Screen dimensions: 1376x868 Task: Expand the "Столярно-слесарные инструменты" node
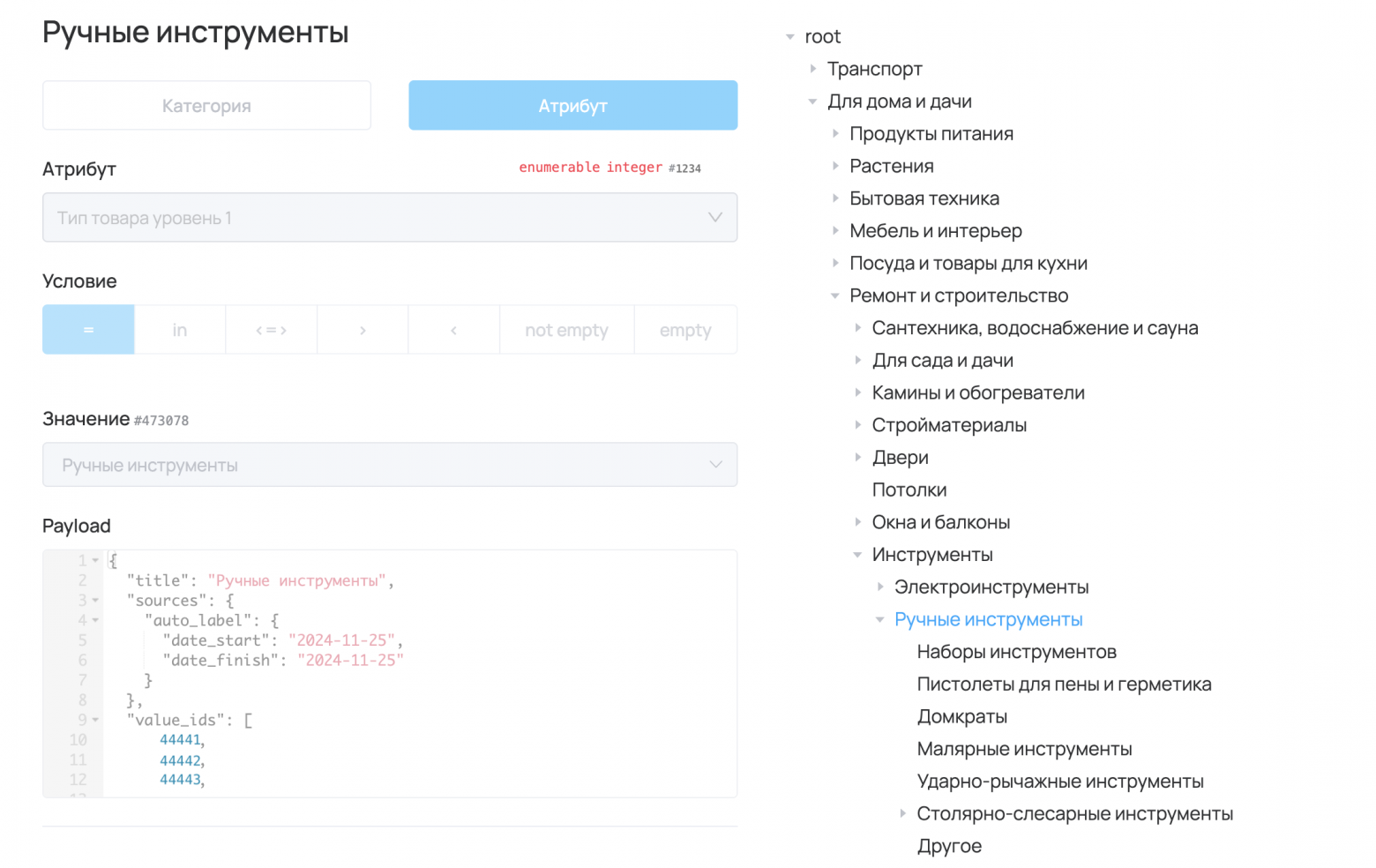[x=902, y=813]
